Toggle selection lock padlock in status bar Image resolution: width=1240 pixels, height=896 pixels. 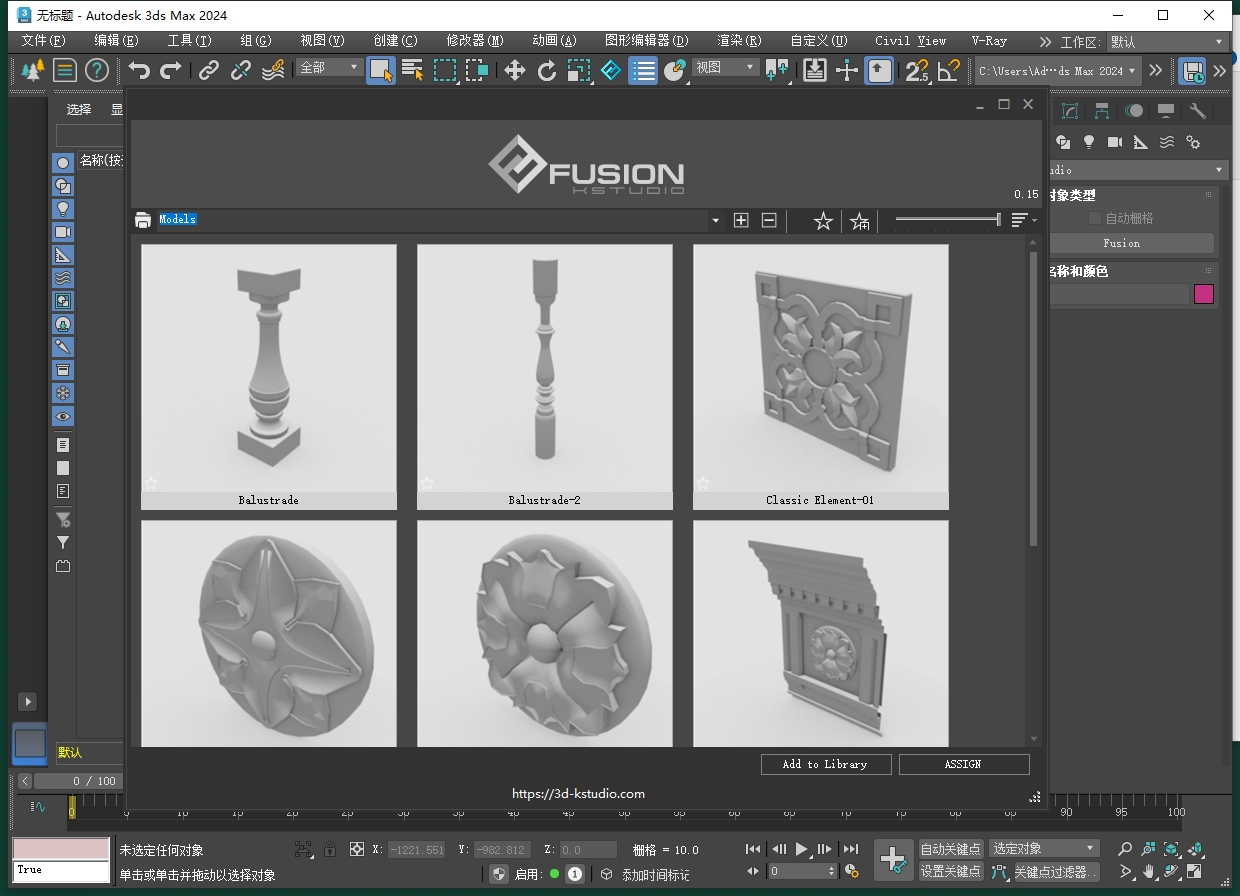330,849
